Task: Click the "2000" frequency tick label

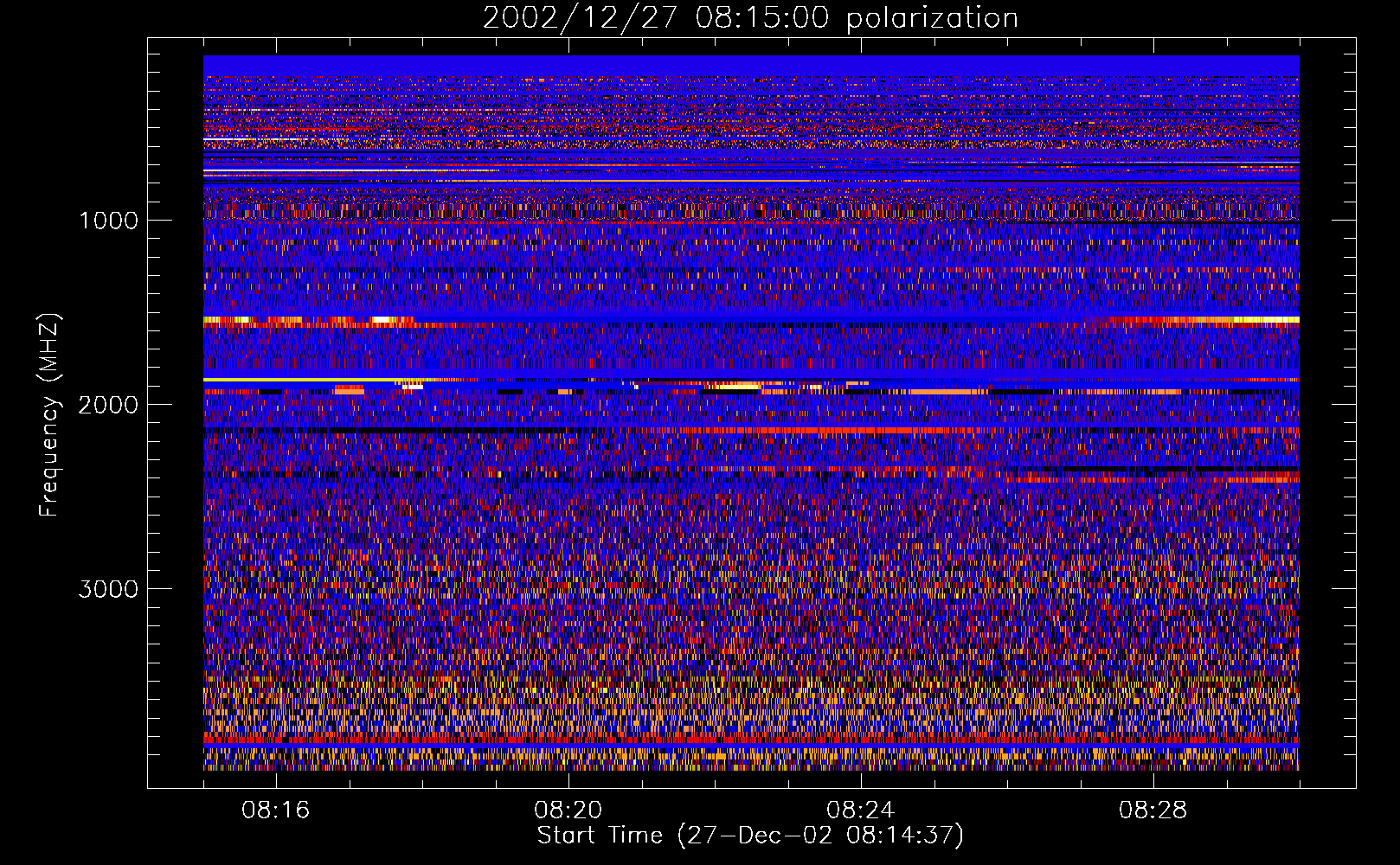Action: point(108,405)
